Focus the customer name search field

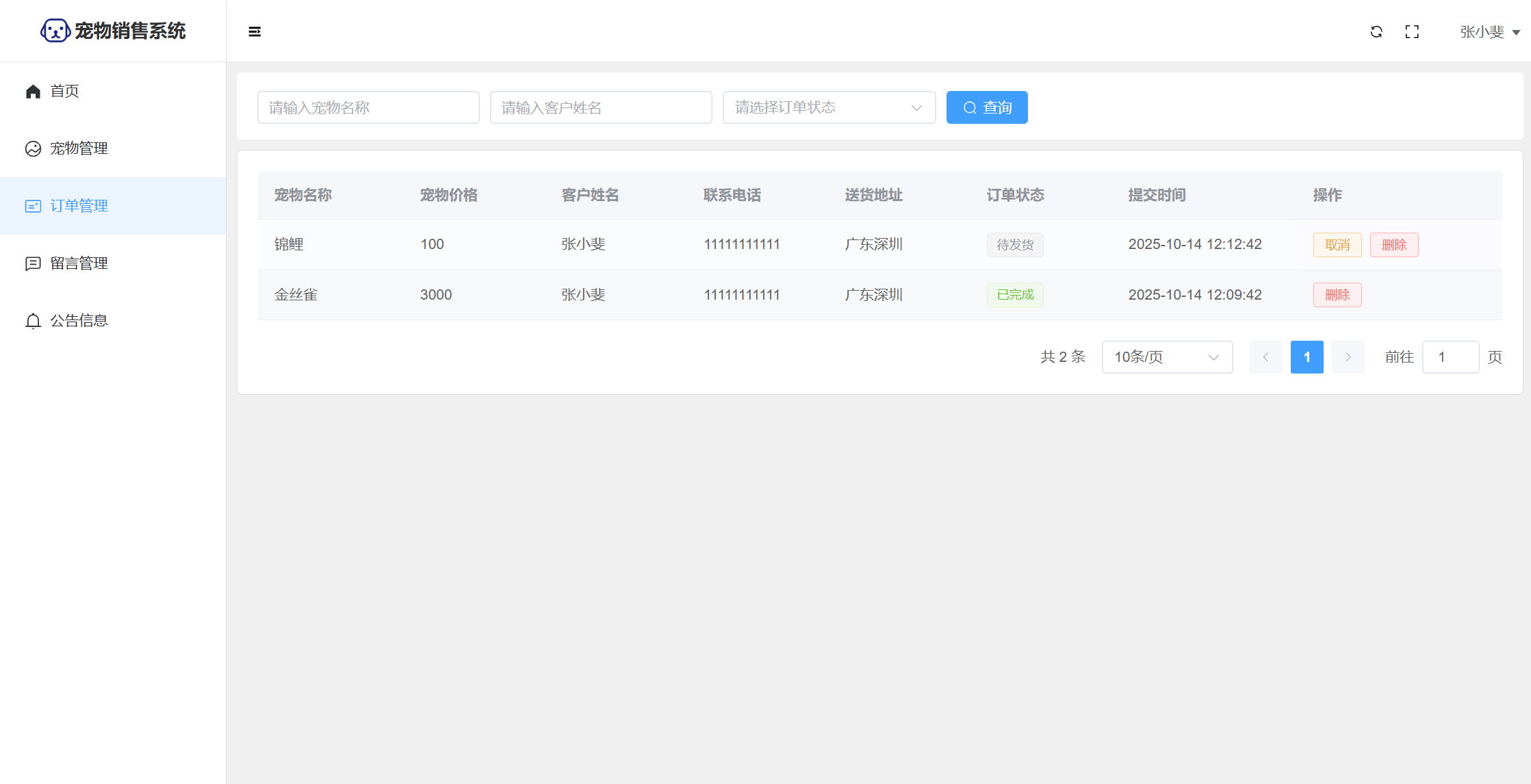tap(601, 107)
